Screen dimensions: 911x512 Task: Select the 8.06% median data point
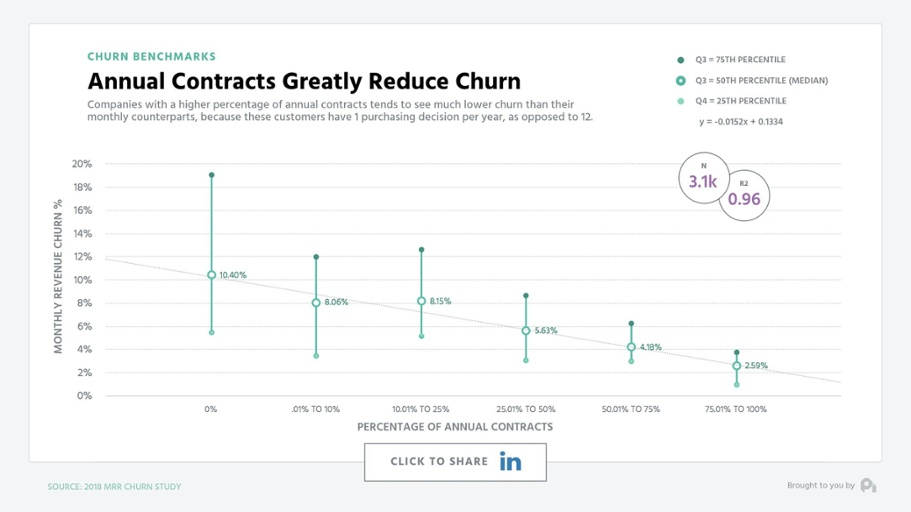point(316,303)
